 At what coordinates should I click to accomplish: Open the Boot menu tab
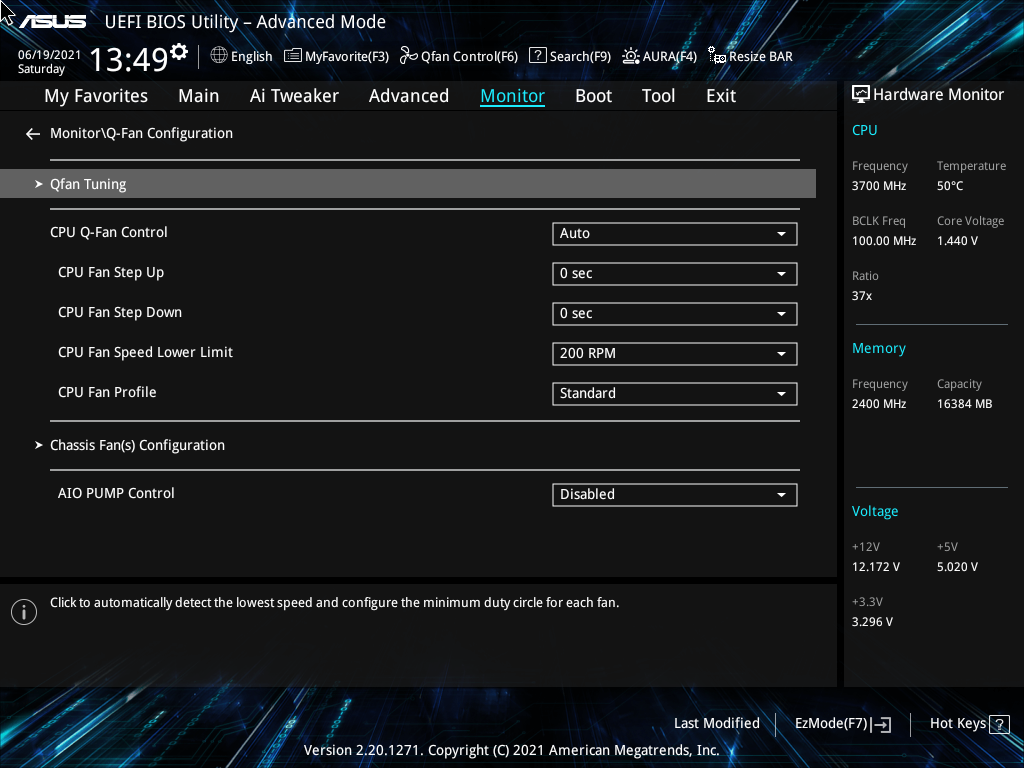coord(593,95)
